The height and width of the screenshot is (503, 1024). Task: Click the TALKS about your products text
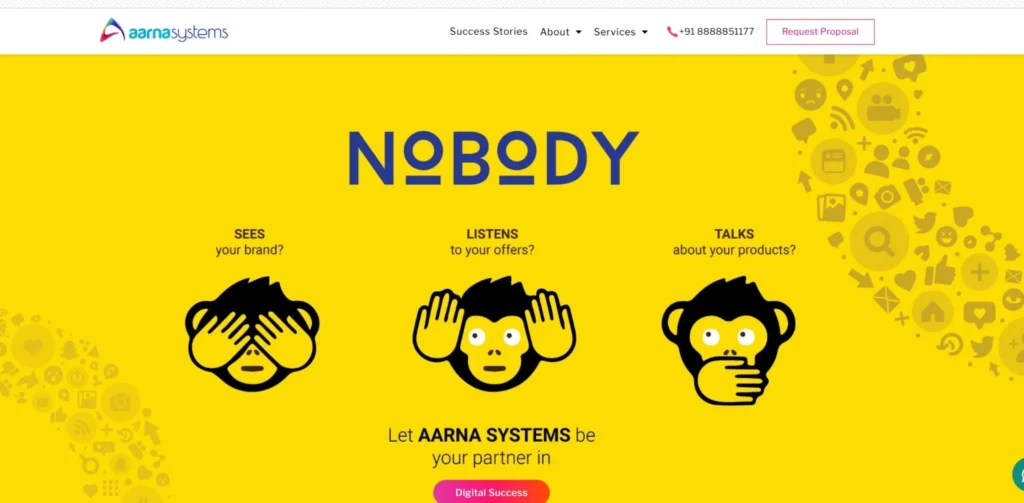click(x=734, y=242)
